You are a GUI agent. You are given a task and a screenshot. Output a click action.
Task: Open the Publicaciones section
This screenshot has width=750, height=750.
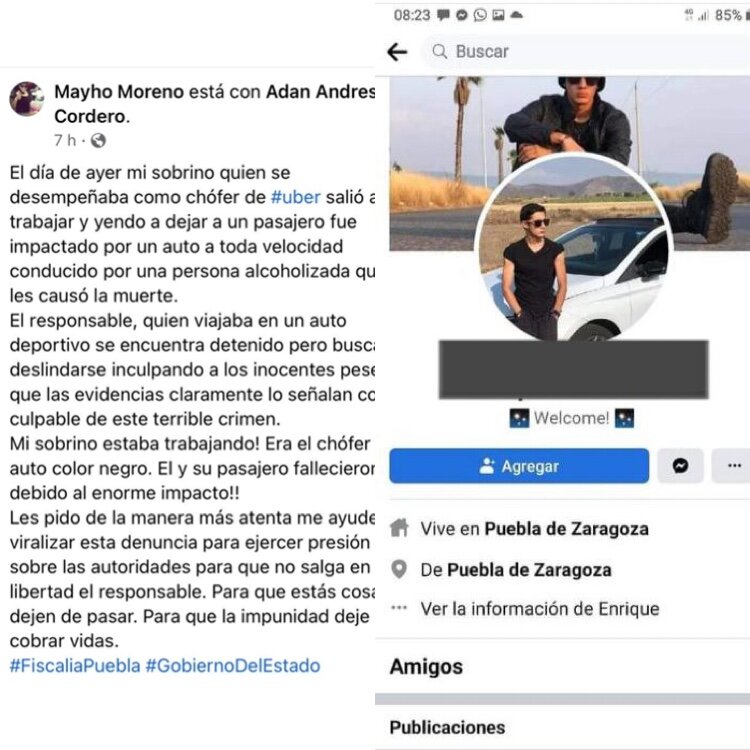coord(447,727)
